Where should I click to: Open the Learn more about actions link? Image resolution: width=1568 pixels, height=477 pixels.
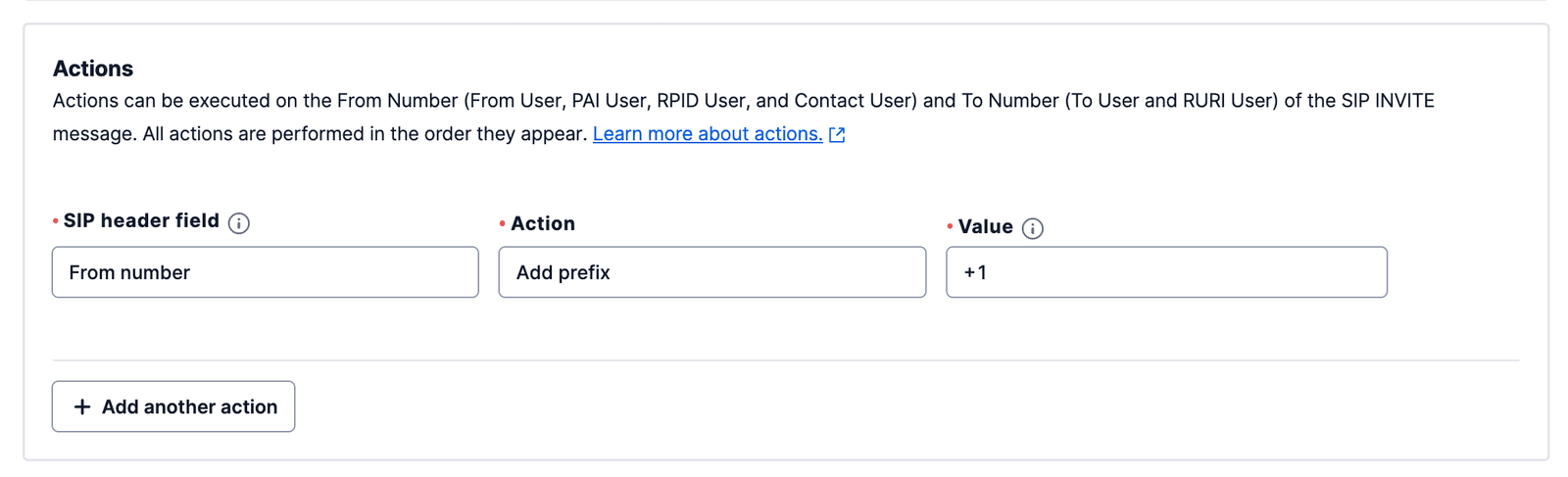(x=708, y=134)
